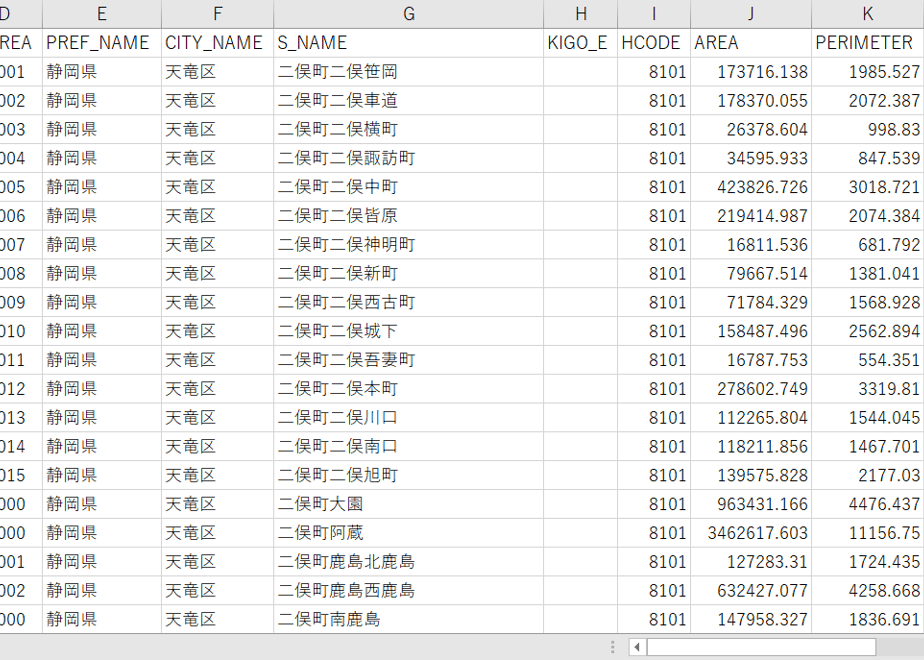This screenshot has width=924, height=660.
Task: Click AREA value 173716.138
Action: tap(751, 72)
